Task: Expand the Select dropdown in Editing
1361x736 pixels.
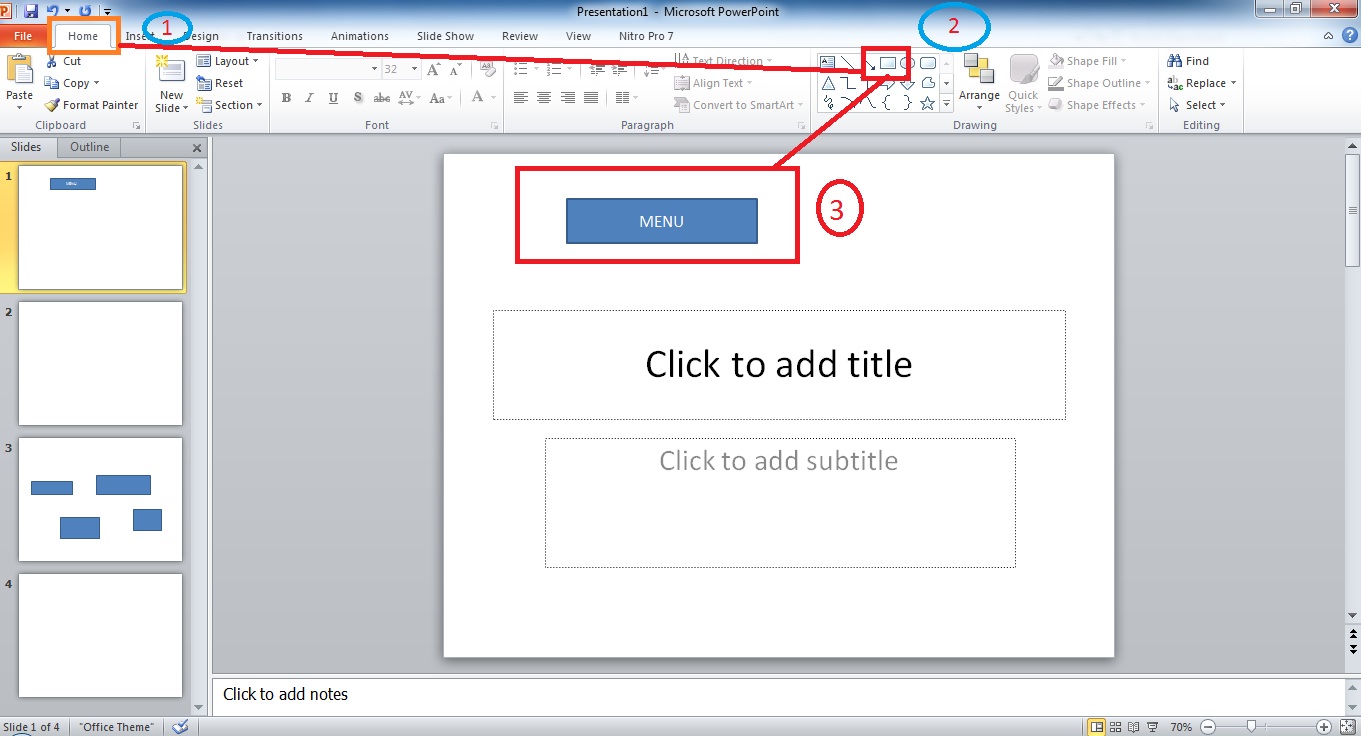Action: 1196,105
